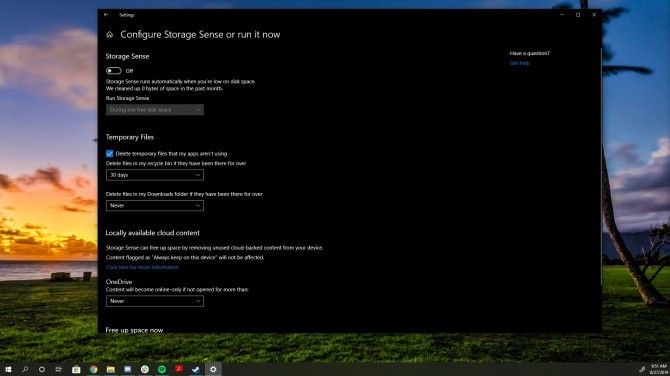This screenshot has height=376, width=670.
Task: Open the Downloads folder Never dropdown
Action: tap(155, 206)
